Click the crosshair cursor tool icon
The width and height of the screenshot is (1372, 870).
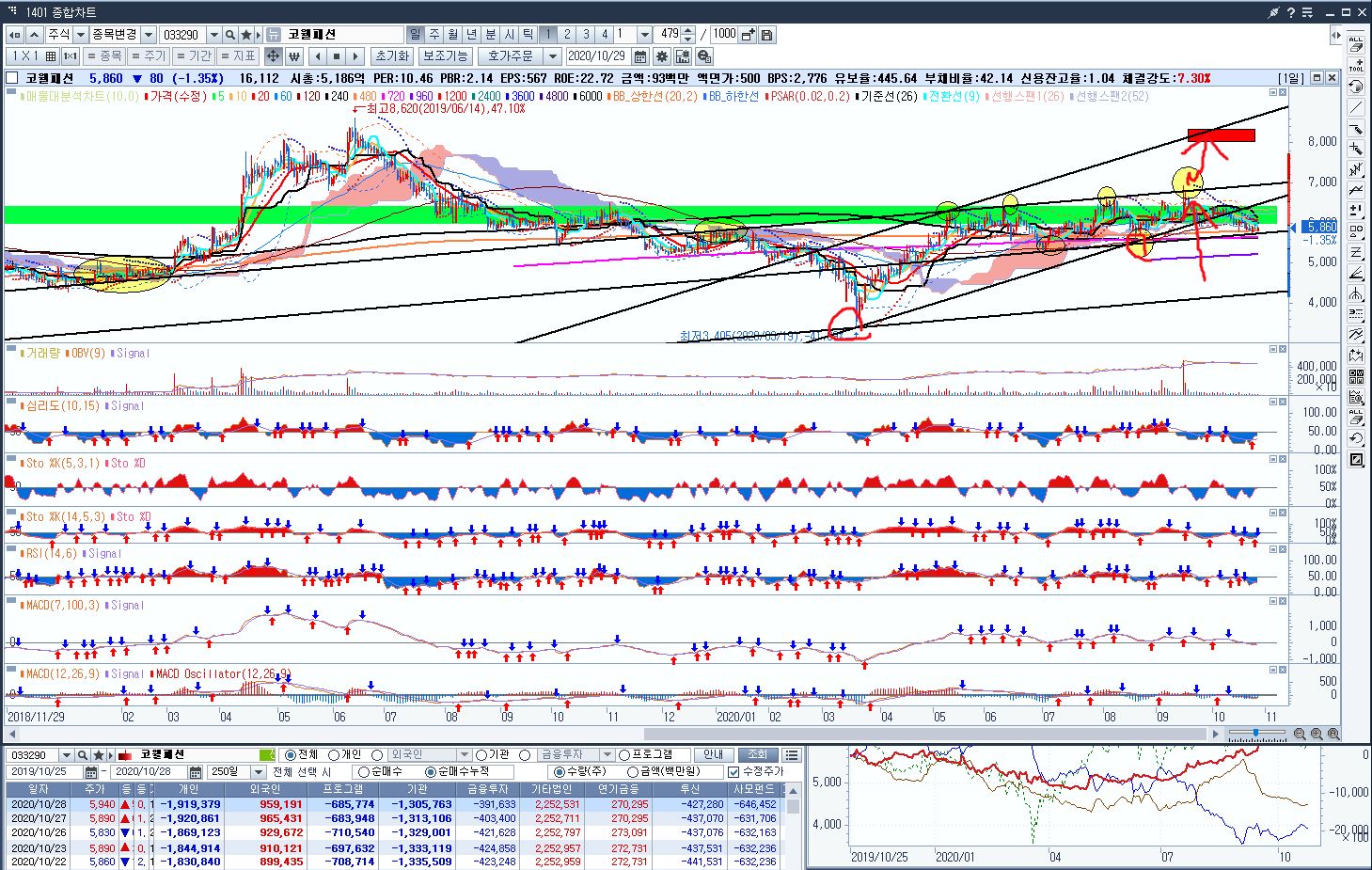pyautogui.click(x=273, y=56)
